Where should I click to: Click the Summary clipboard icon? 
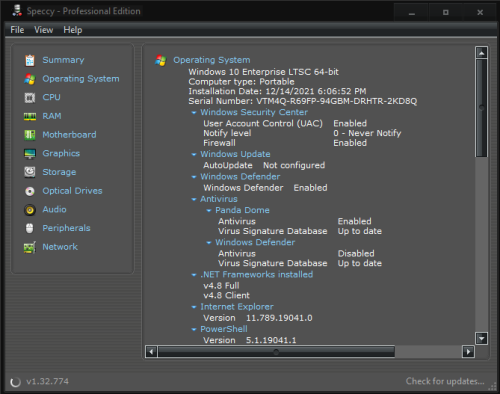click(x=30, y=60)
